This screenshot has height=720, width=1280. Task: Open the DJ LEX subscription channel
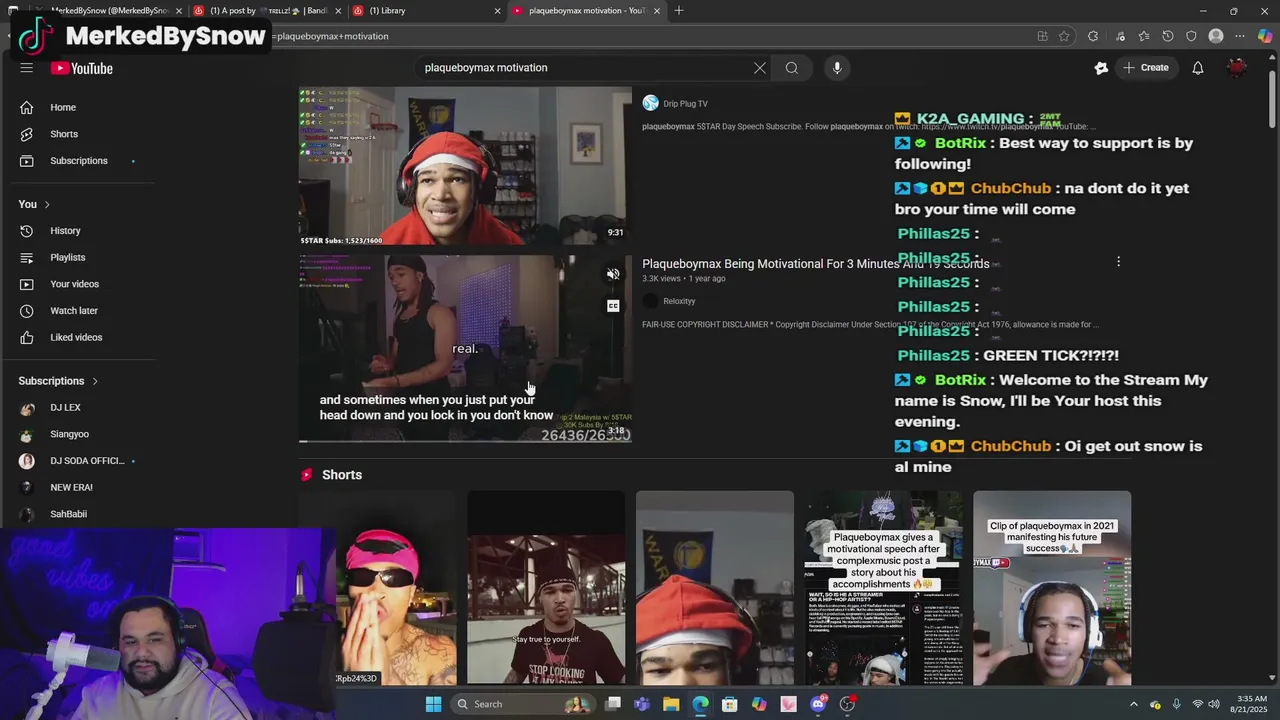(x=65, y=408)
